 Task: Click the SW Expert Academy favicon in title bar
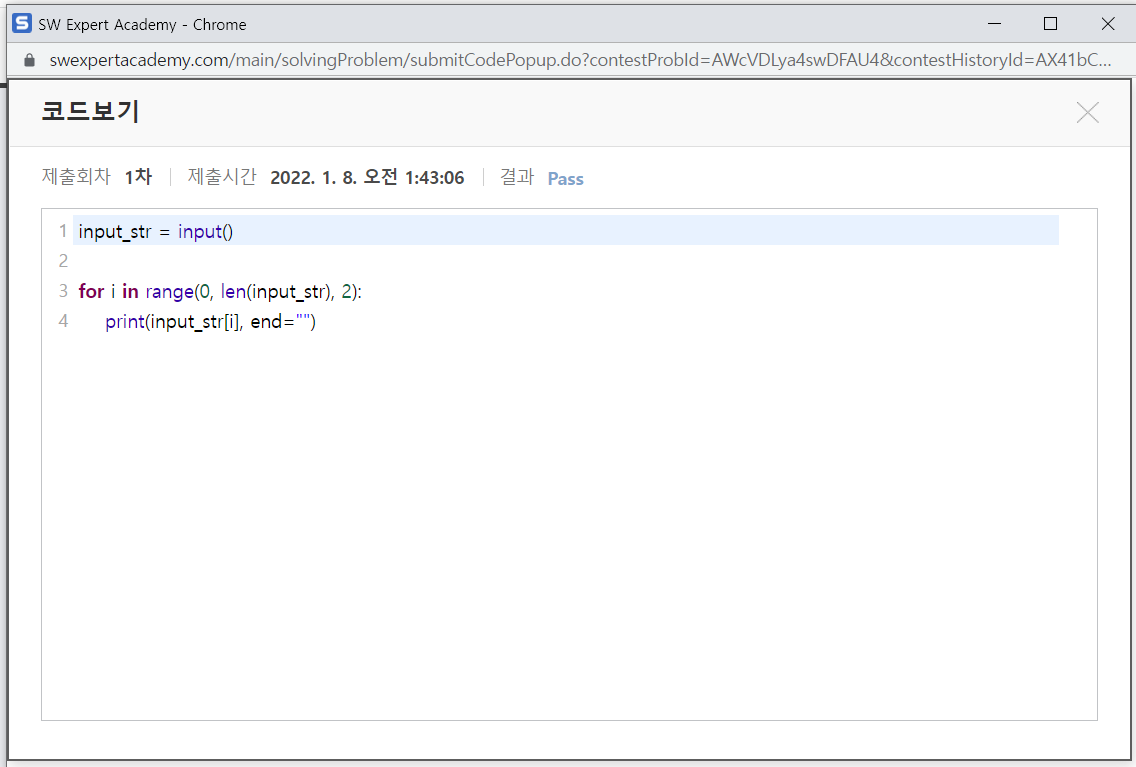(22, 24)
